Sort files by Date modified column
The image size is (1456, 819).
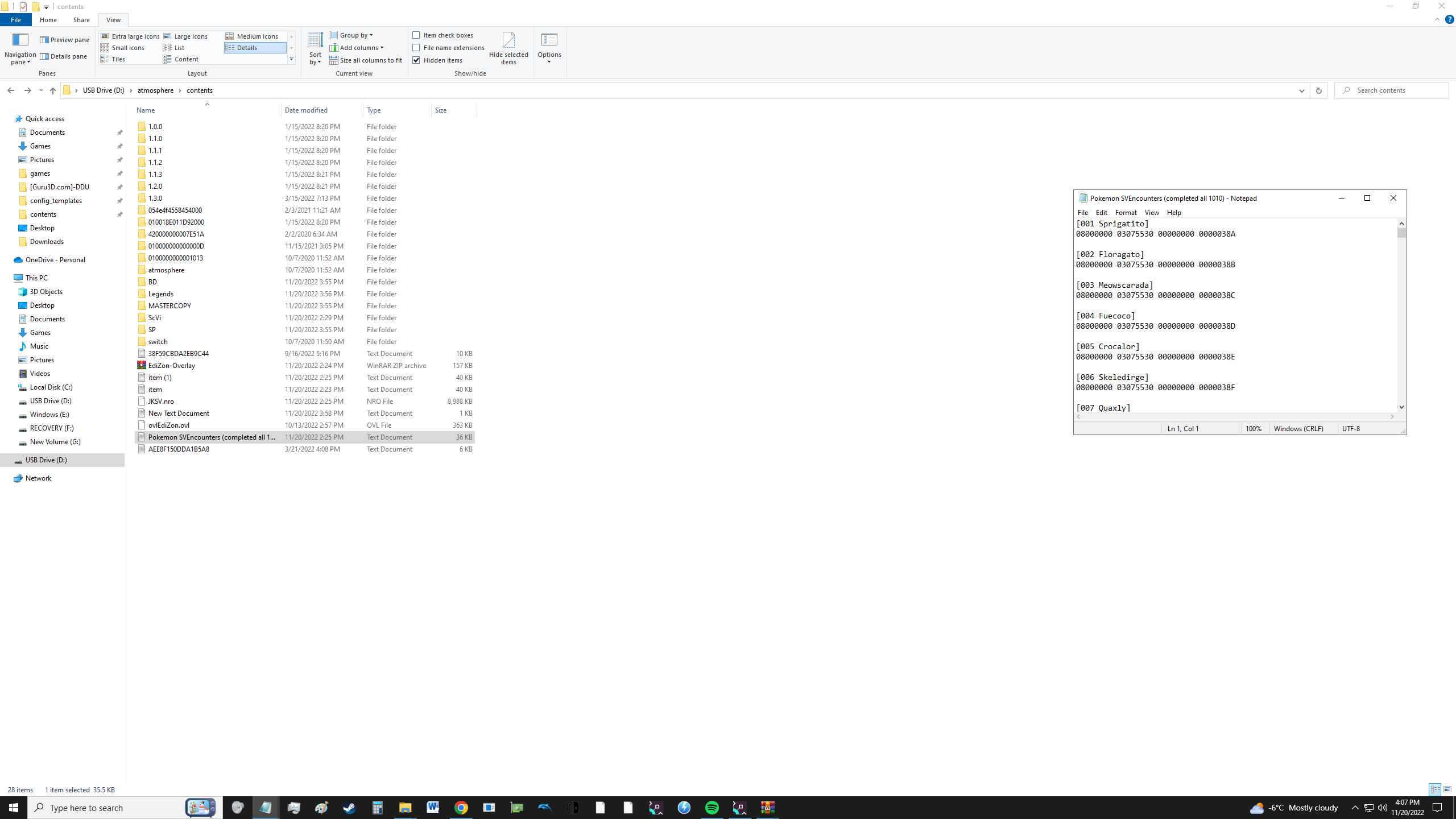(322, 110)
